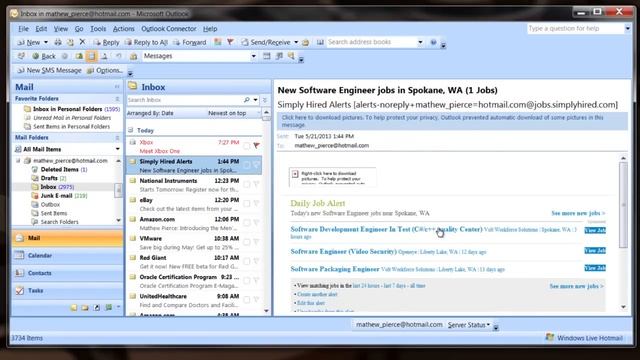The height and width of the screenshot is (360, 640).
Task: Flag the eBay message for follow up
Action: coord(256,204)
